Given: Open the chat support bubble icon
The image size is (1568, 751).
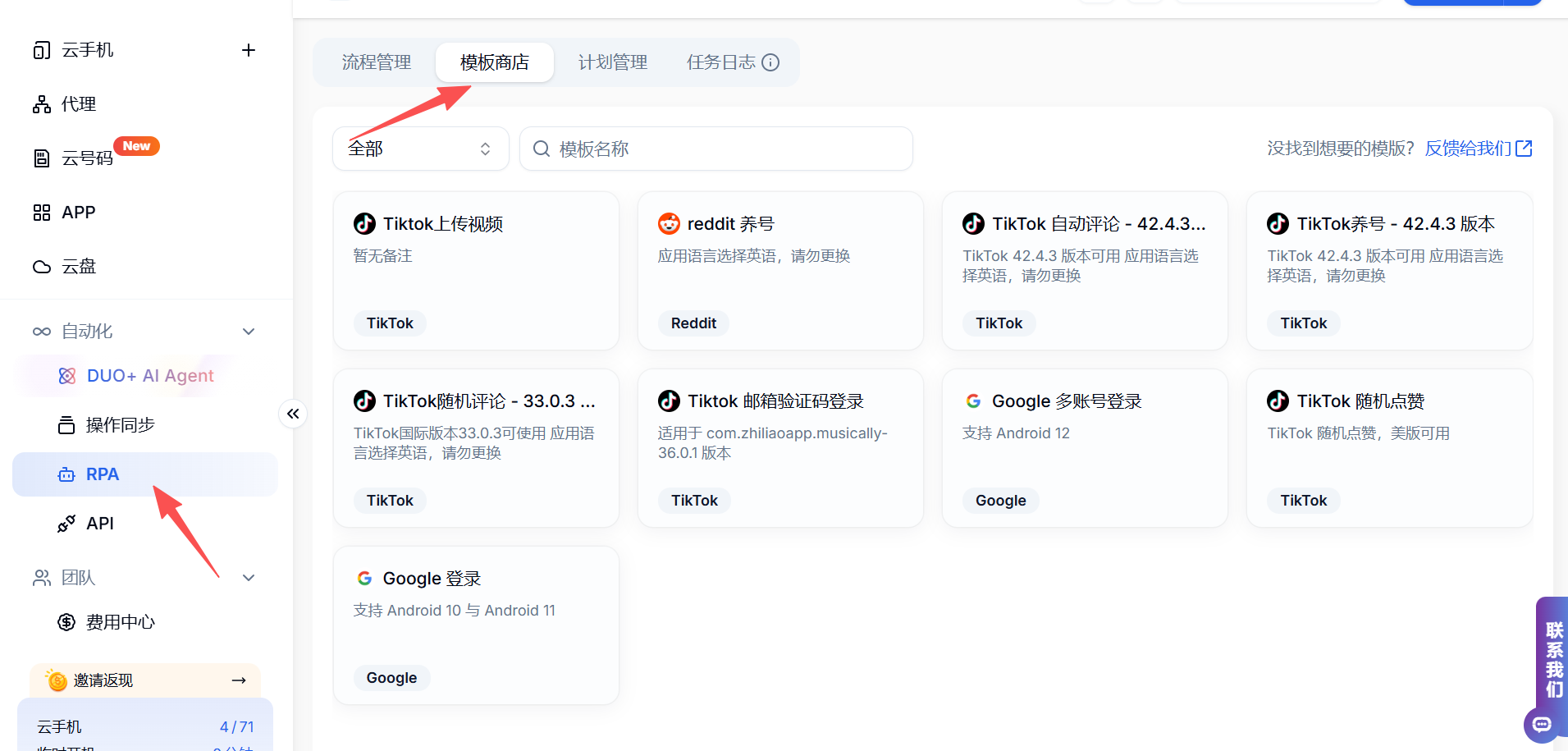Looking at the screenshot, I should click(1542, 725).
